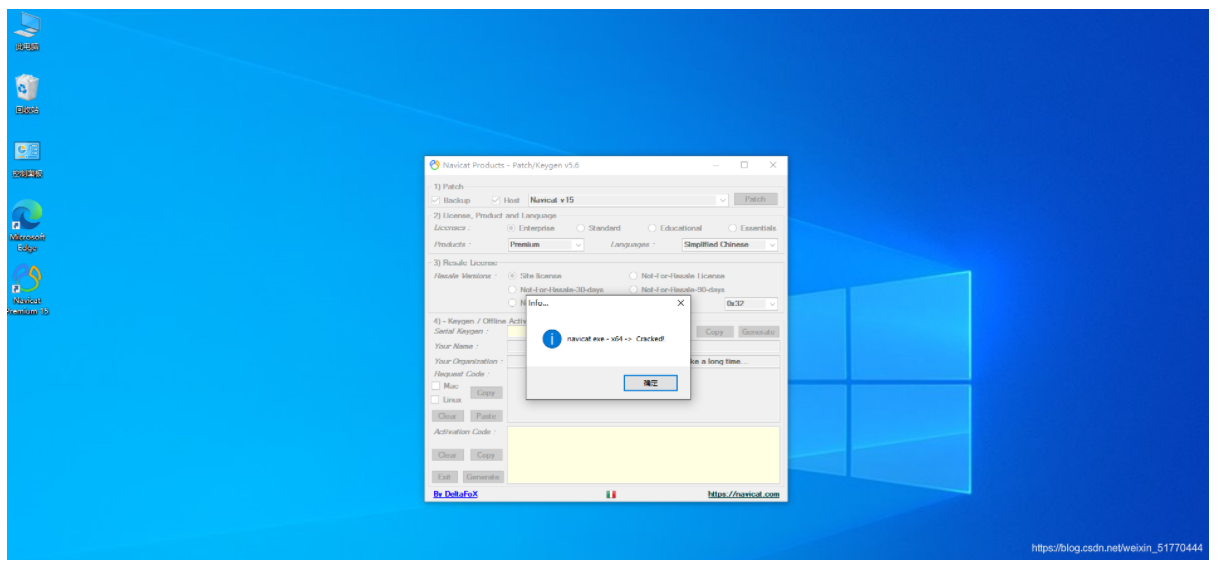This screenshot has height=571, width=1226.
Task: Click Copy next to Serial Keygen
Action: coord(714,332)
